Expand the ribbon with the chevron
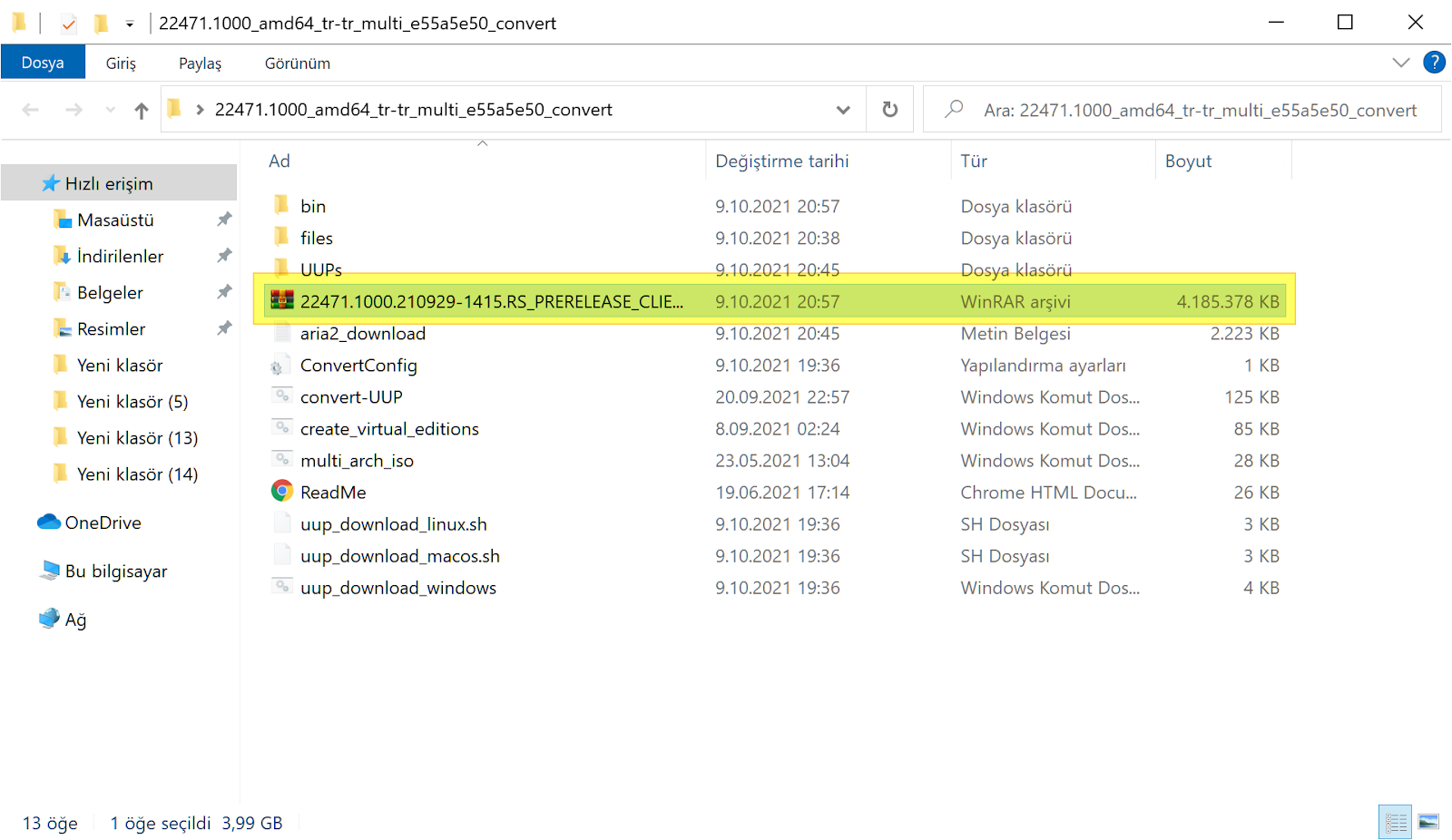1452x840 pixels. point(1401,63)
